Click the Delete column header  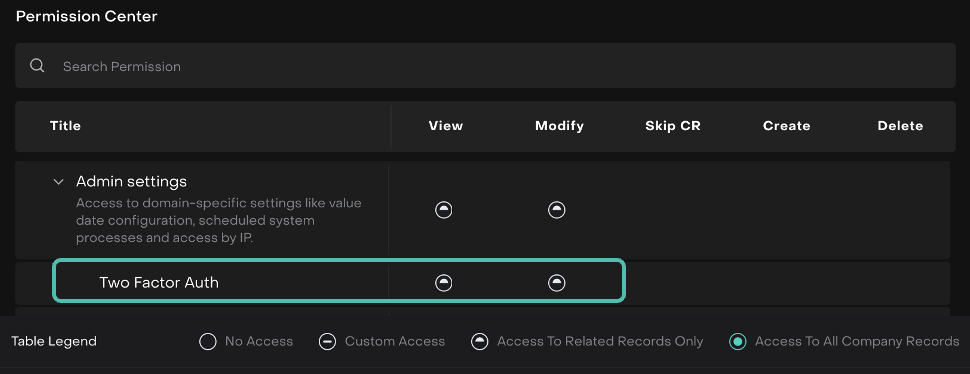[900, 126]
